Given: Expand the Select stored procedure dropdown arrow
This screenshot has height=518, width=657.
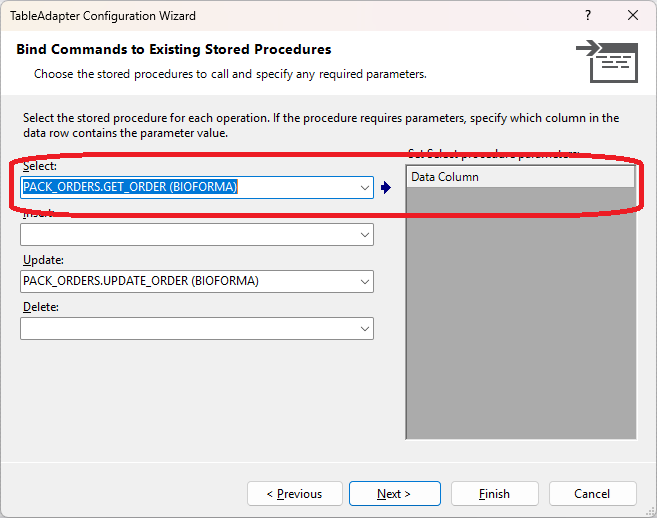Looking at the screenshot, I should tap(363, 187).
